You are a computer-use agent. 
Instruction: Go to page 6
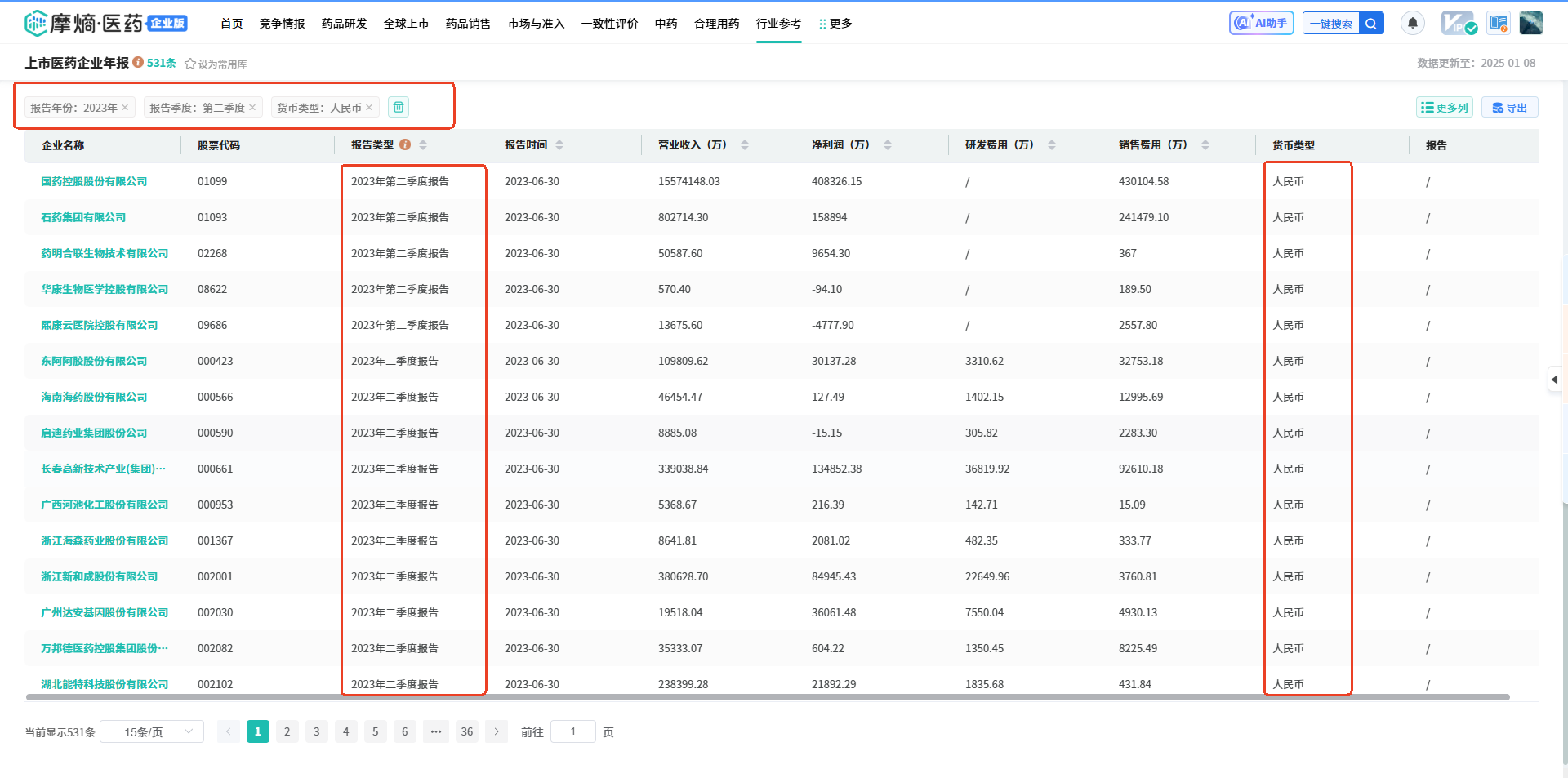click(x=405, y=731)
